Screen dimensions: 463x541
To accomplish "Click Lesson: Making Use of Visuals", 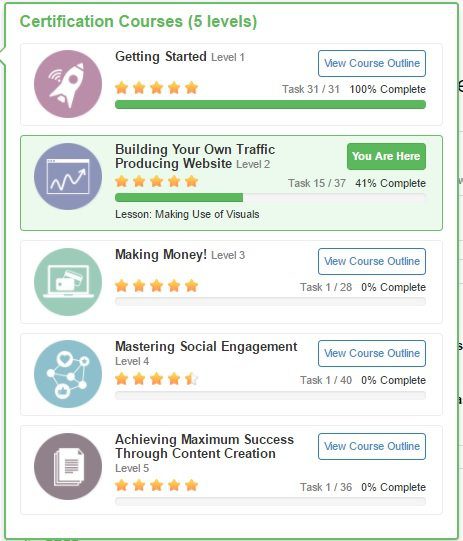I will coord(187,214).
